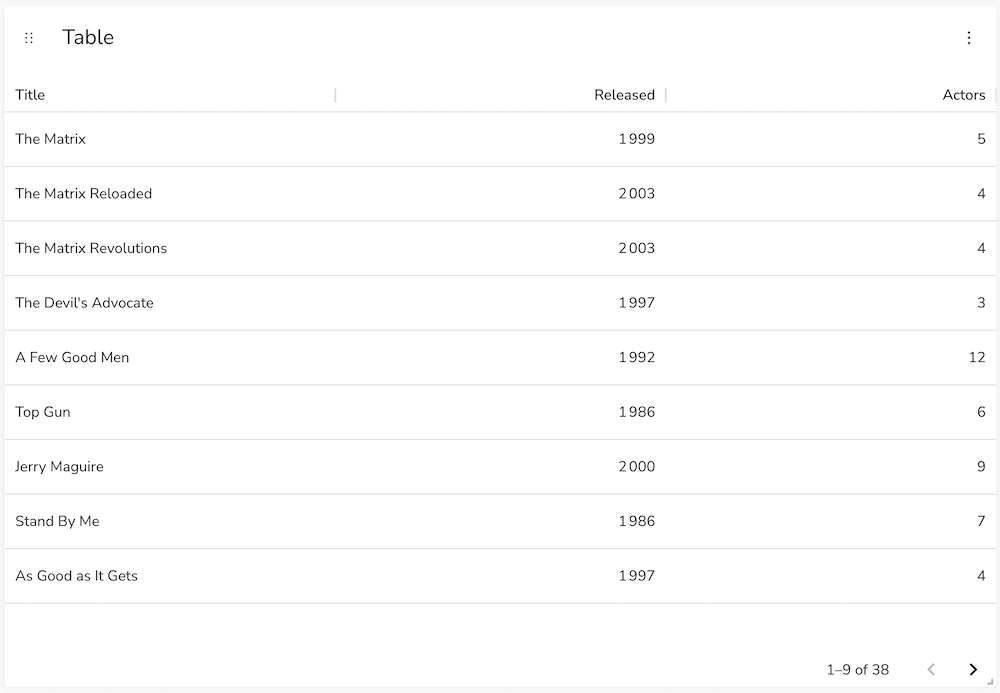Viewport: 1000px width, 693px height.
Task: Click the previous page arrow
Action: 931,669
